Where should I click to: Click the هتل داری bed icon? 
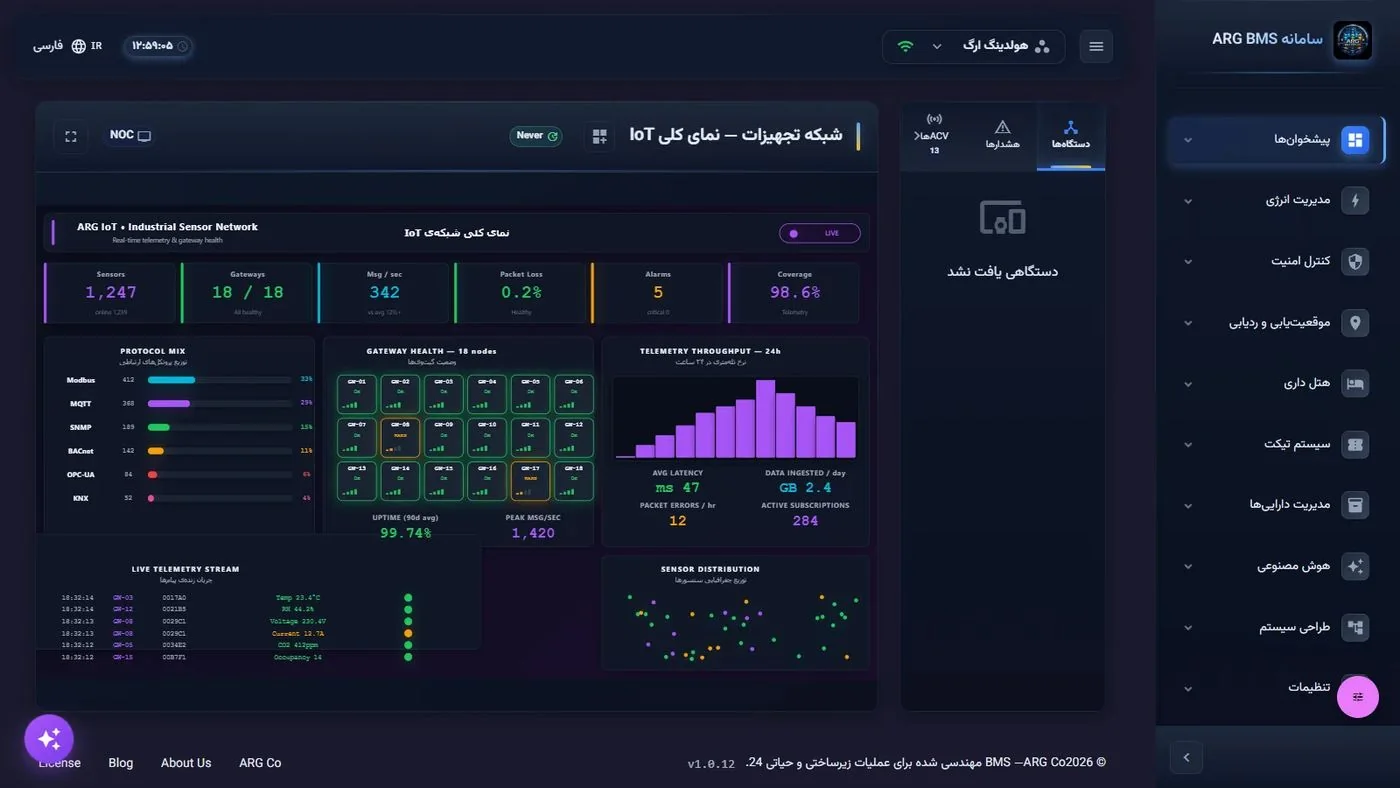click(1355, 383)
